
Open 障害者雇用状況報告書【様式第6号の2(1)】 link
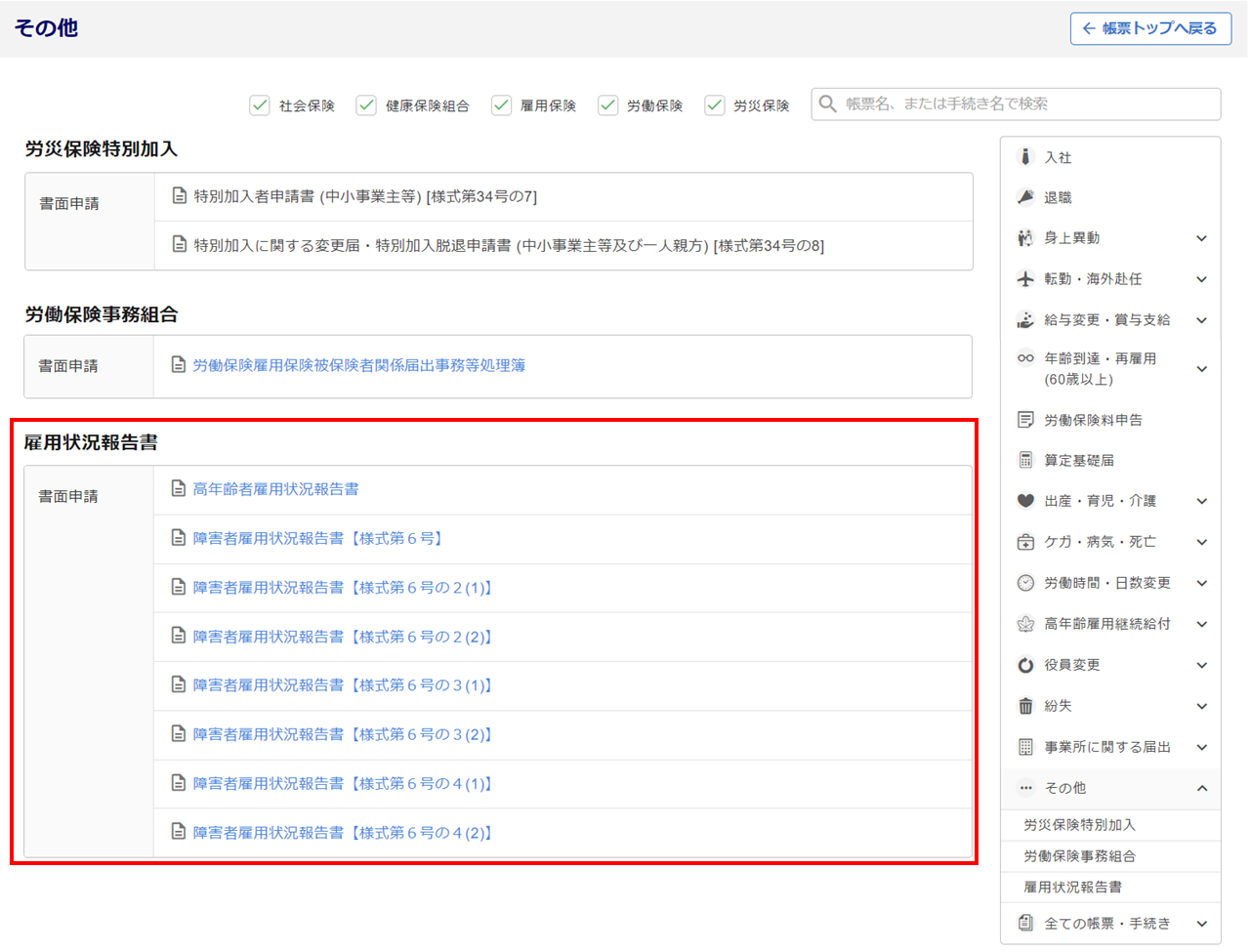(342, 588)
